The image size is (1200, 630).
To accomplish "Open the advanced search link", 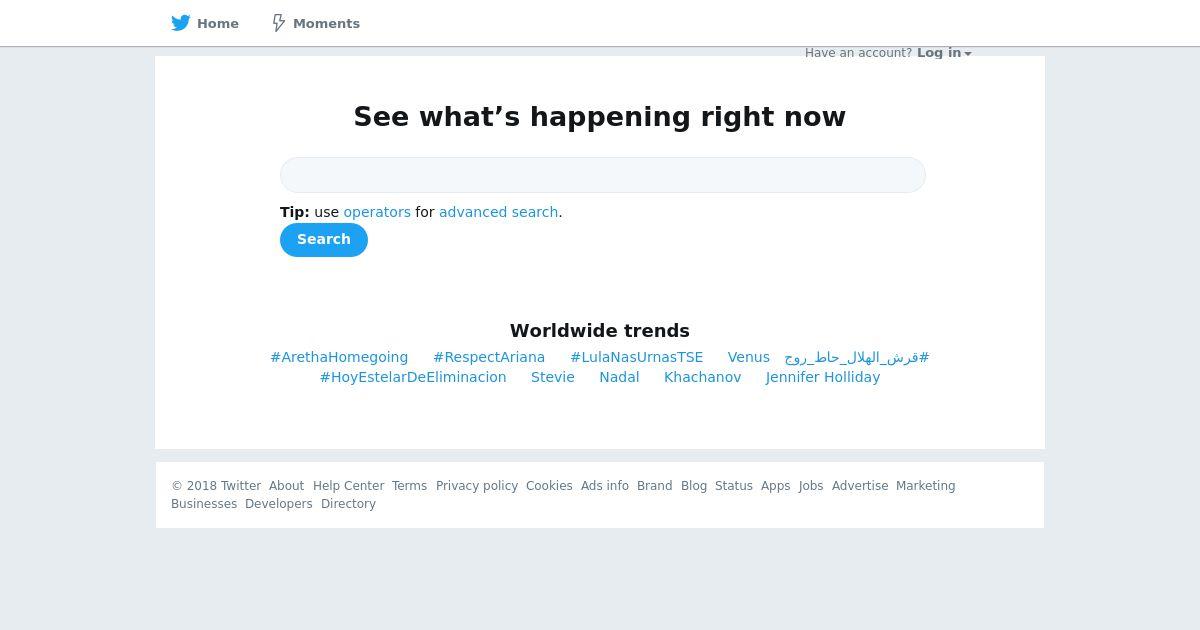I will click(x=498, y=212).
